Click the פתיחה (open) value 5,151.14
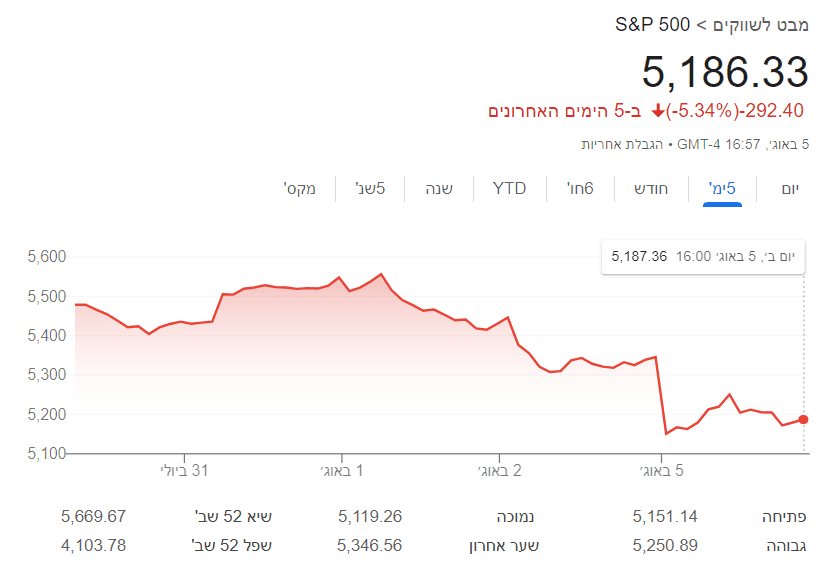The image size is (825, 579). (665, 517)
